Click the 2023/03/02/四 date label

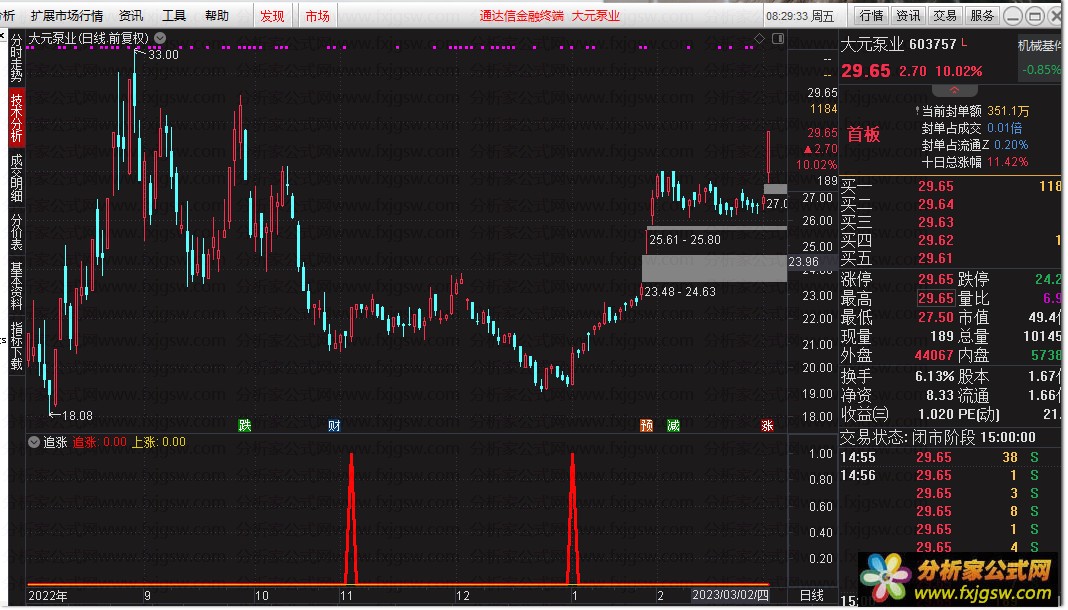click(x=730, y=595)
